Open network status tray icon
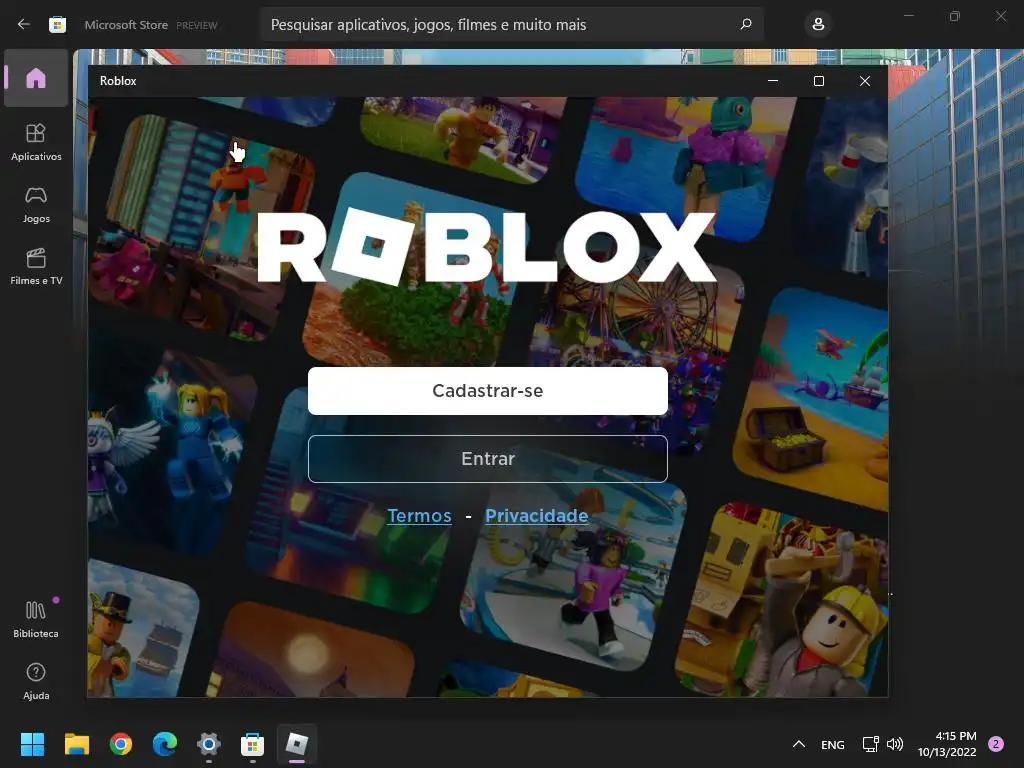Image resolution: width=1024 pixels, height=768 pixels. pyautogui.click(x=871, y=744)
